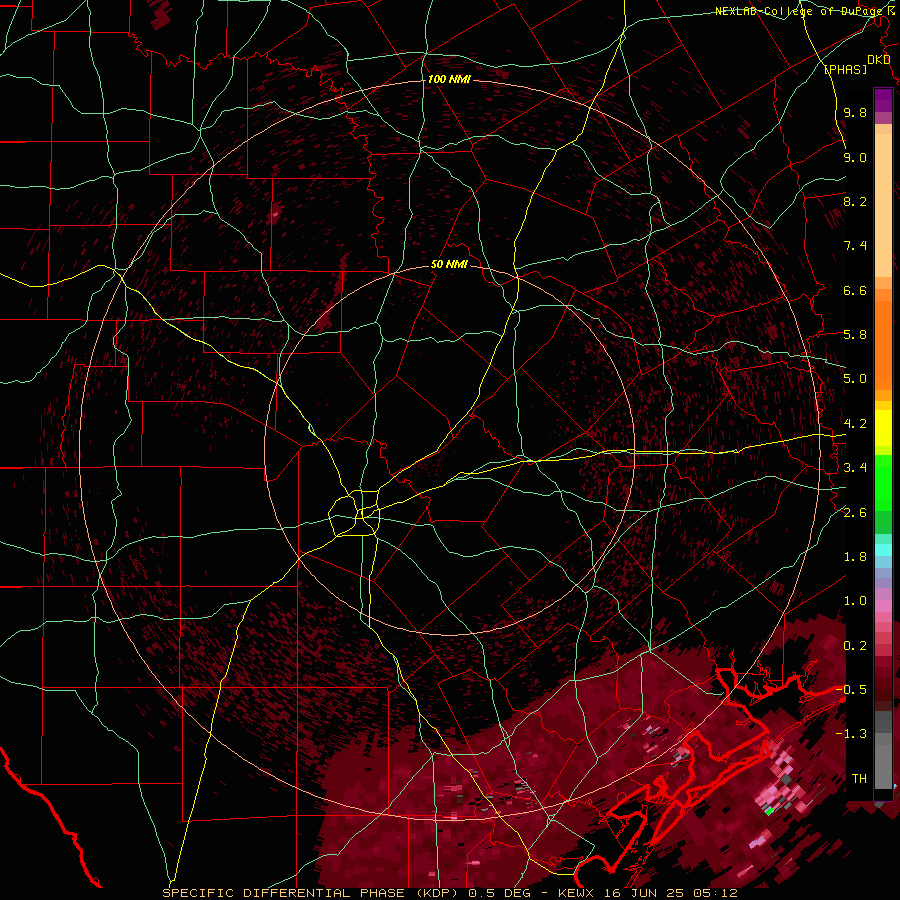Image resolution: width=900 pixels, height=900 pixels.
Task: Click the 8.2 value on the color scale
Action: 855,201
